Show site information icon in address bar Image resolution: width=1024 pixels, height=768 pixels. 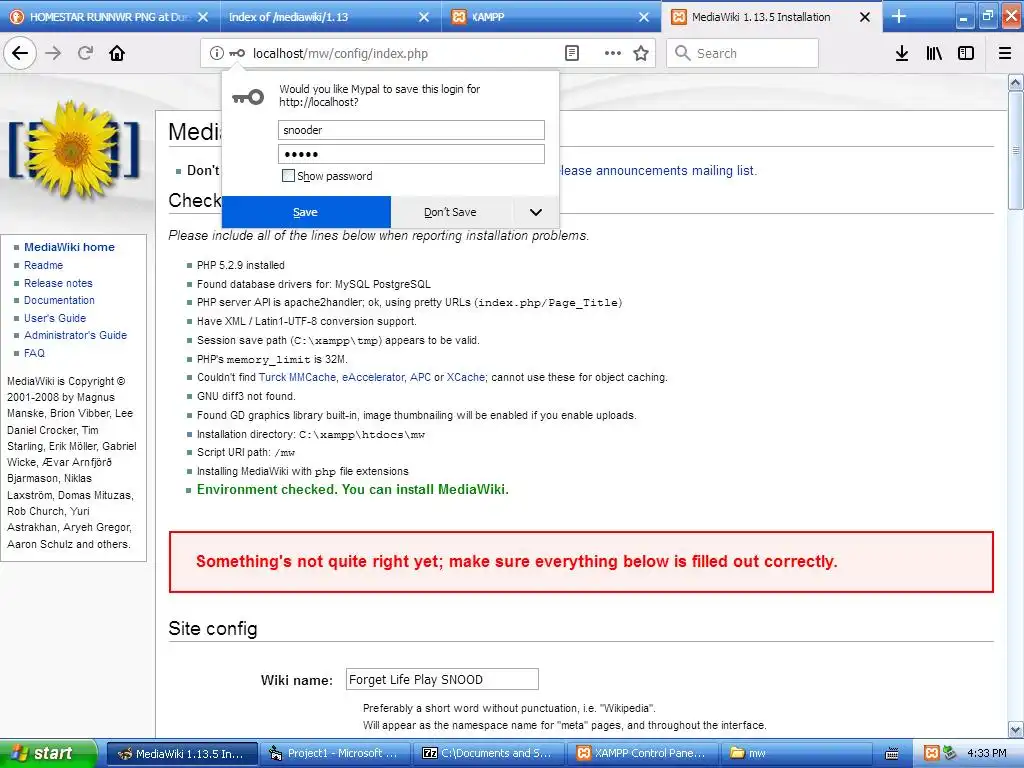pyautogui.click(x=216, y=54)
